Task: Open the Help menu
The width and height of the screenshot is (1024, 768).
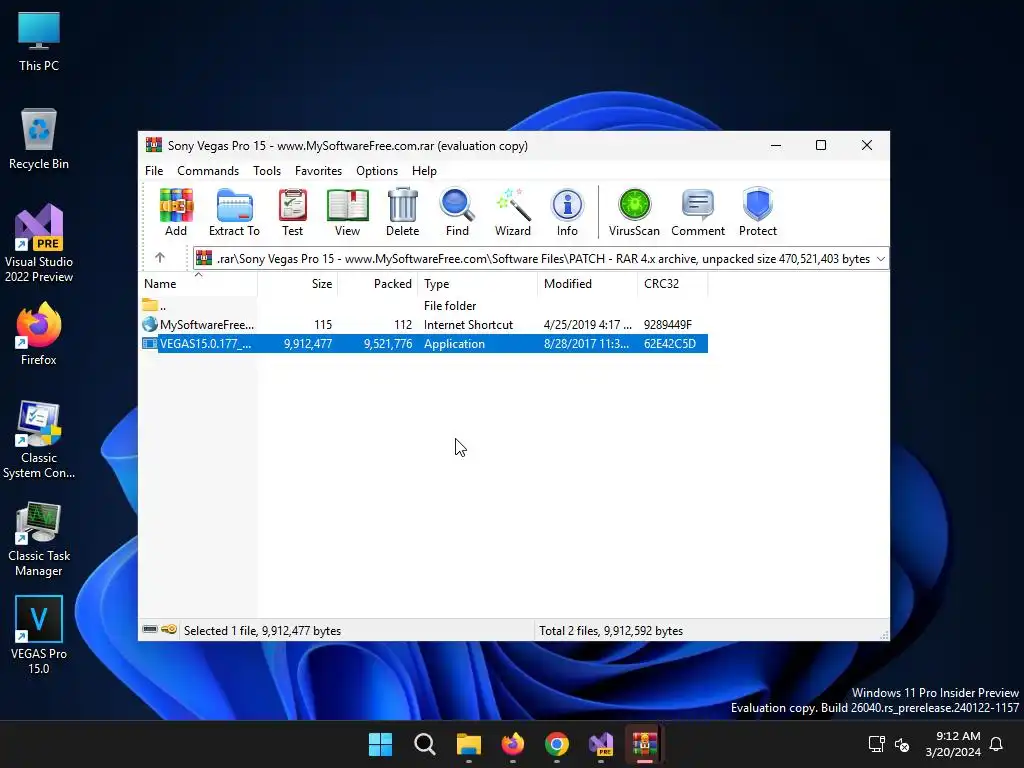Action: (424, 170)
